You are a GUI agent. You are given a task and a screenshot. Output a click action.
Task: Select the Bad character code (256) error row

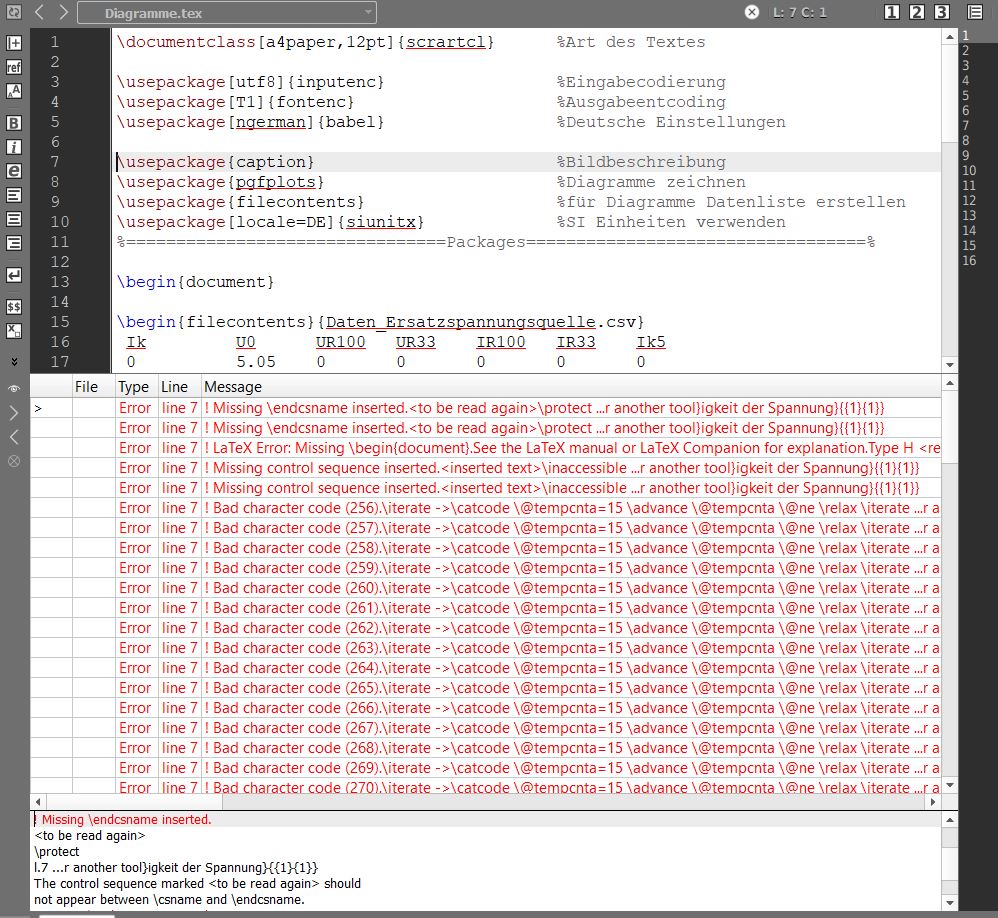[486, 508]
